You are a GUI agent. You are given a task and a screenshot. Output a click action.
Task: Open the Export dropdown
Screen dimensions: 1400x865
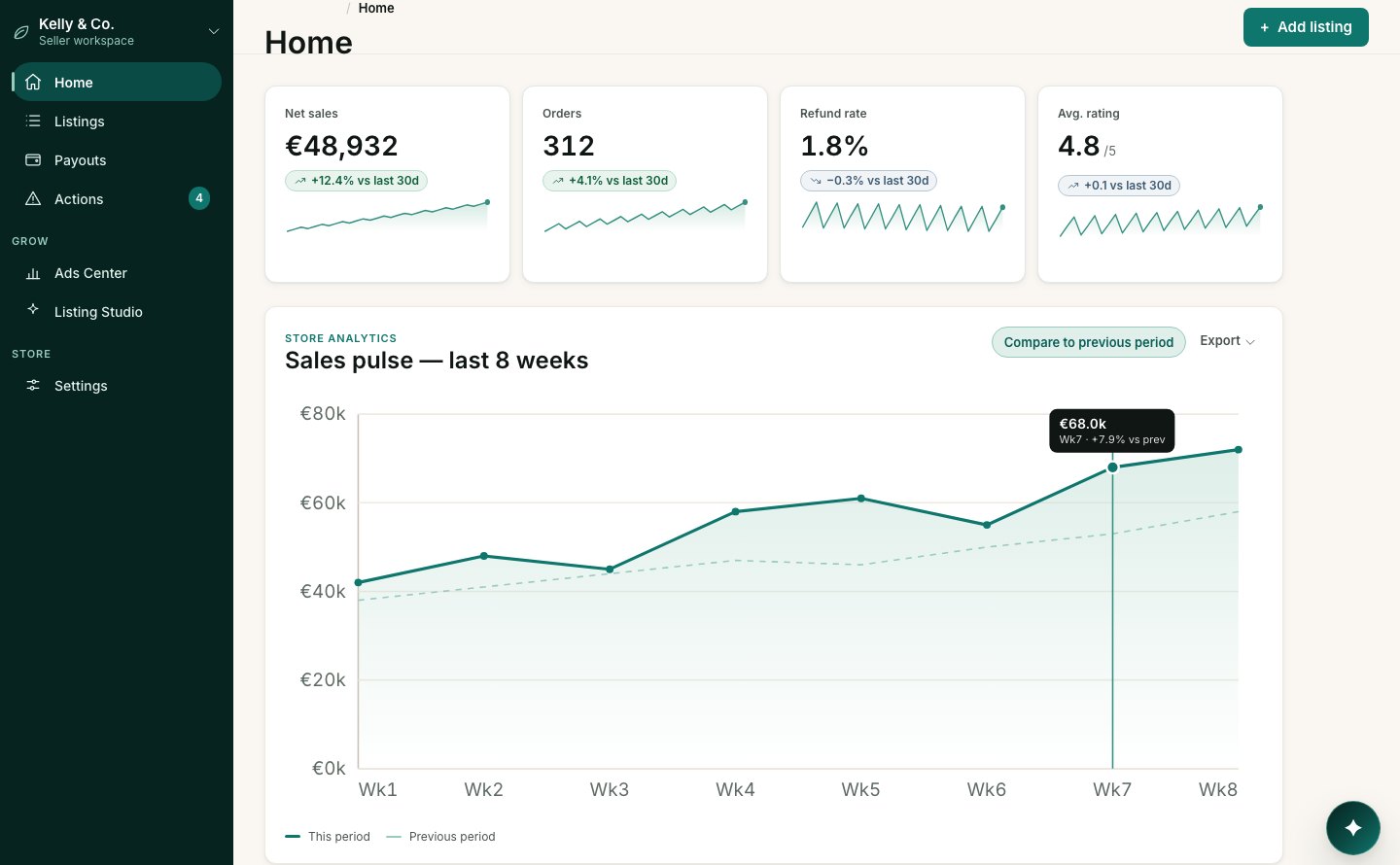click(1227, 341)
